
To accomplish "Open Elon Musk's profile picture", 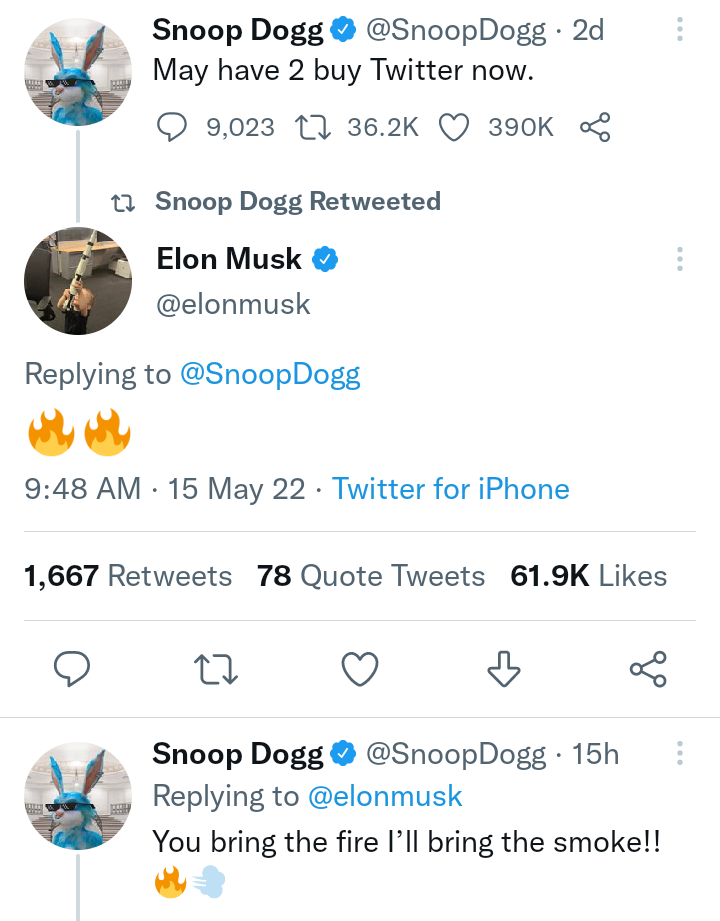I will (x=78, y=281).
